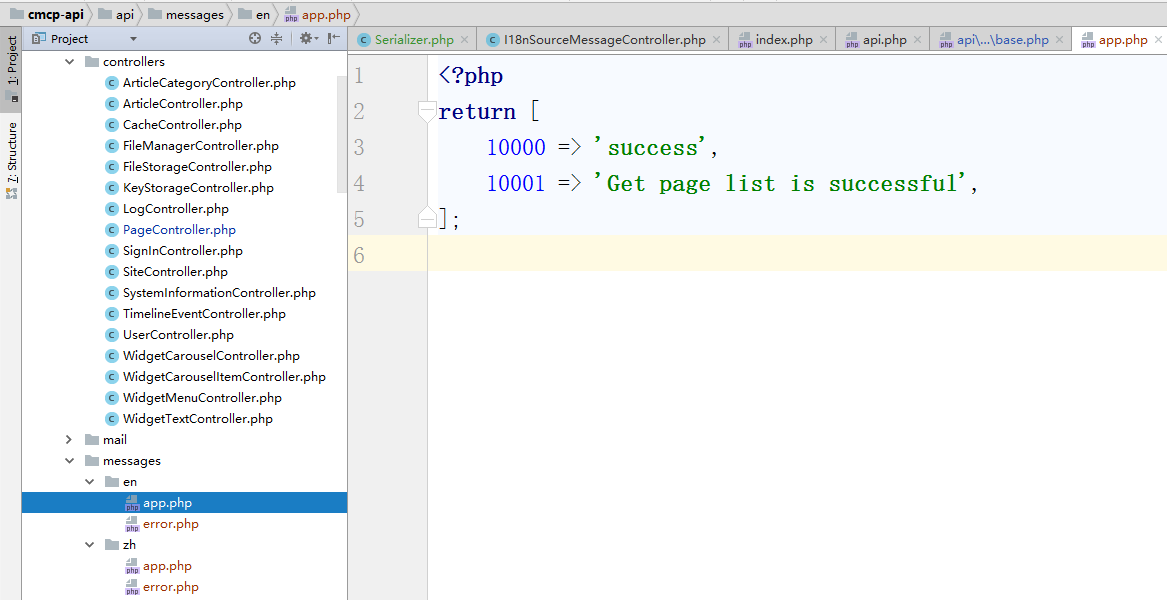Collapse the messages folder
The height and width of the screenshot is (600, 1167).
pyautogui.click(x=69, y=461)
